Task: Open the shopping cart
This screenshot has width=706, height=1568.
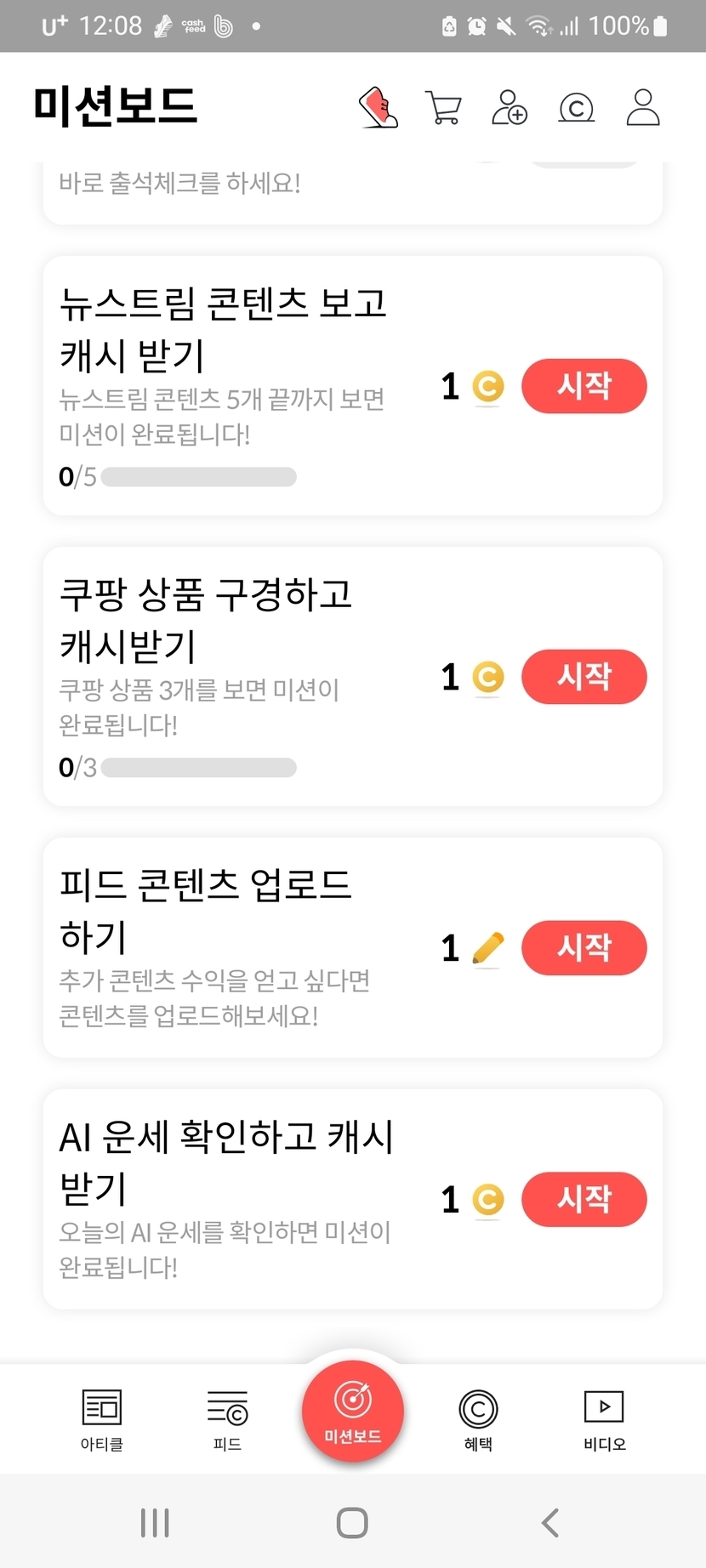Action: (x=443, y=108)
